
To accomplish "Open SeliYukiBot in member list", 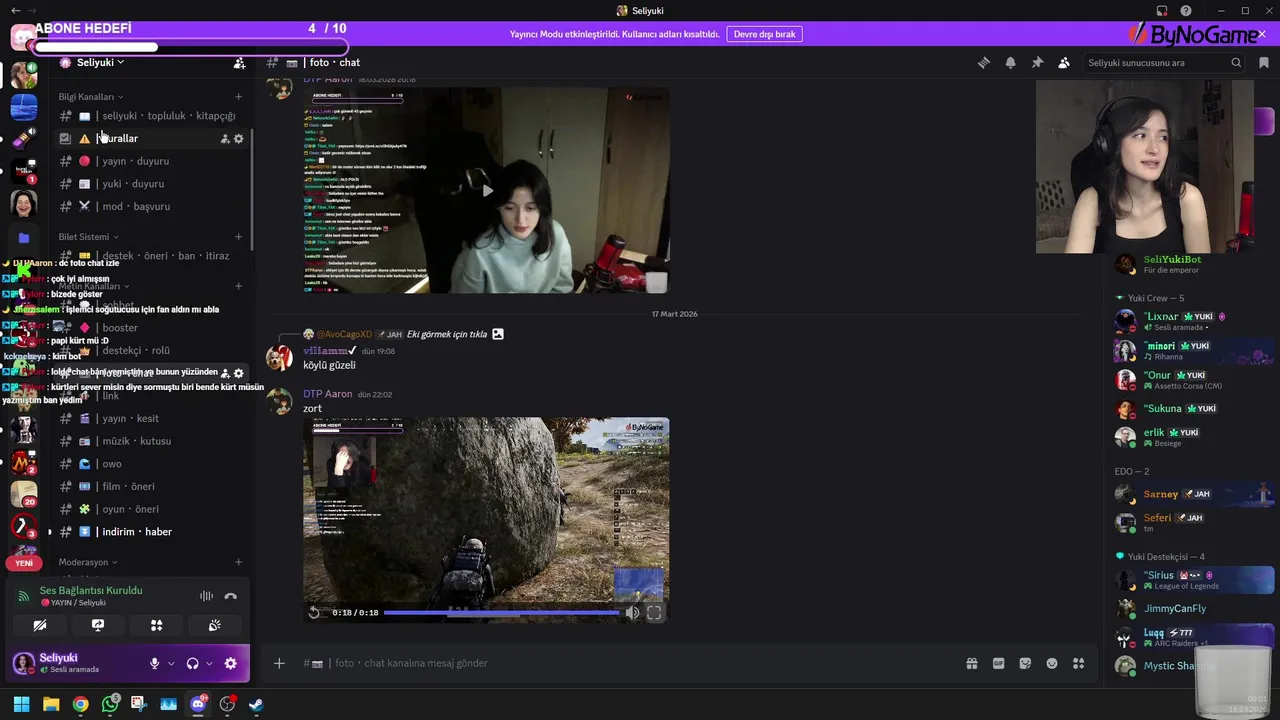I will (x=1194, y=264).
